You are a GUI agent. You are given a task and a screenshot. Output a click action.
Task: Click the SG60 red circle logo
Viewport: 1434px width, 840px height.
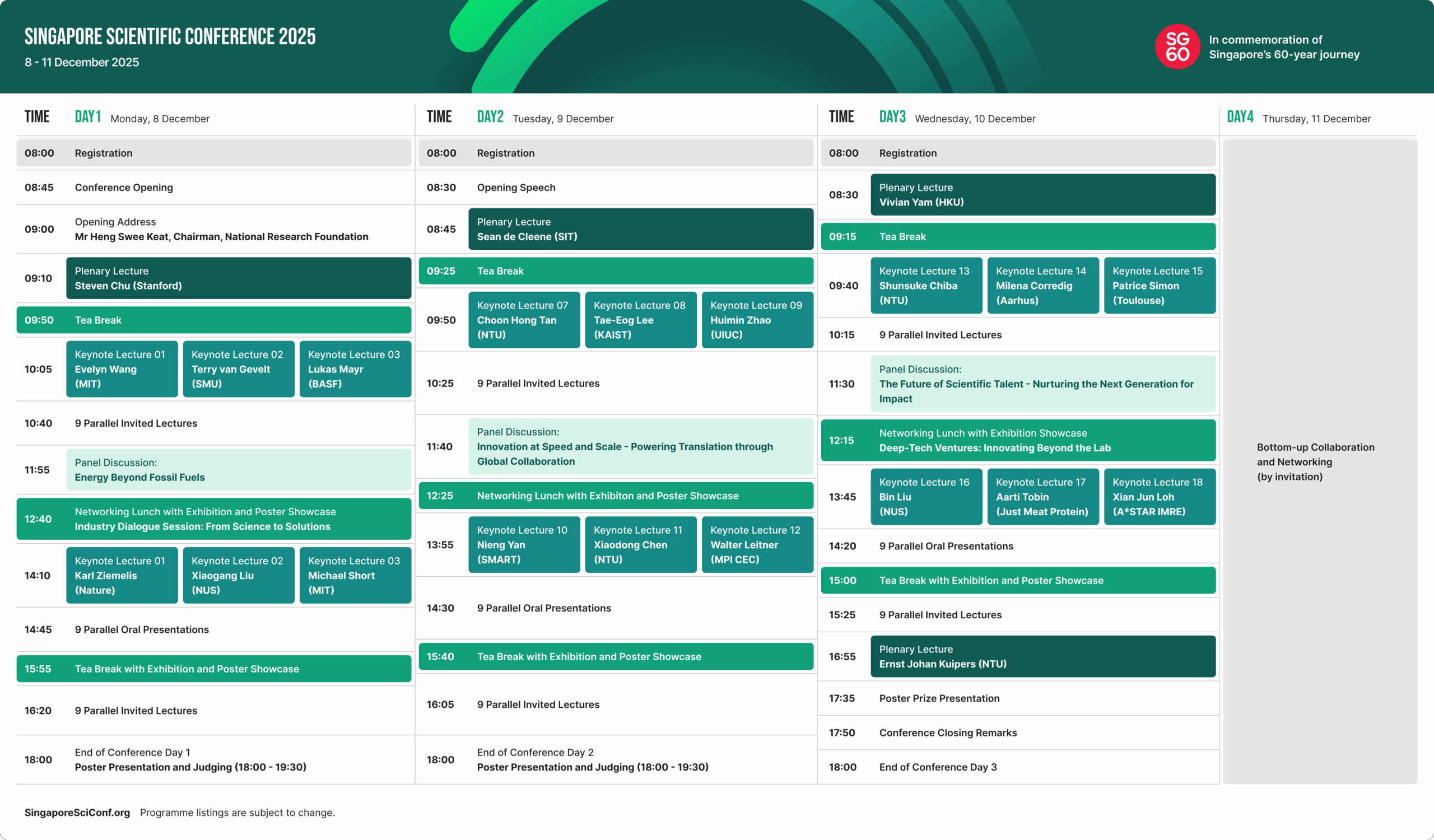tap(1177, 46)
